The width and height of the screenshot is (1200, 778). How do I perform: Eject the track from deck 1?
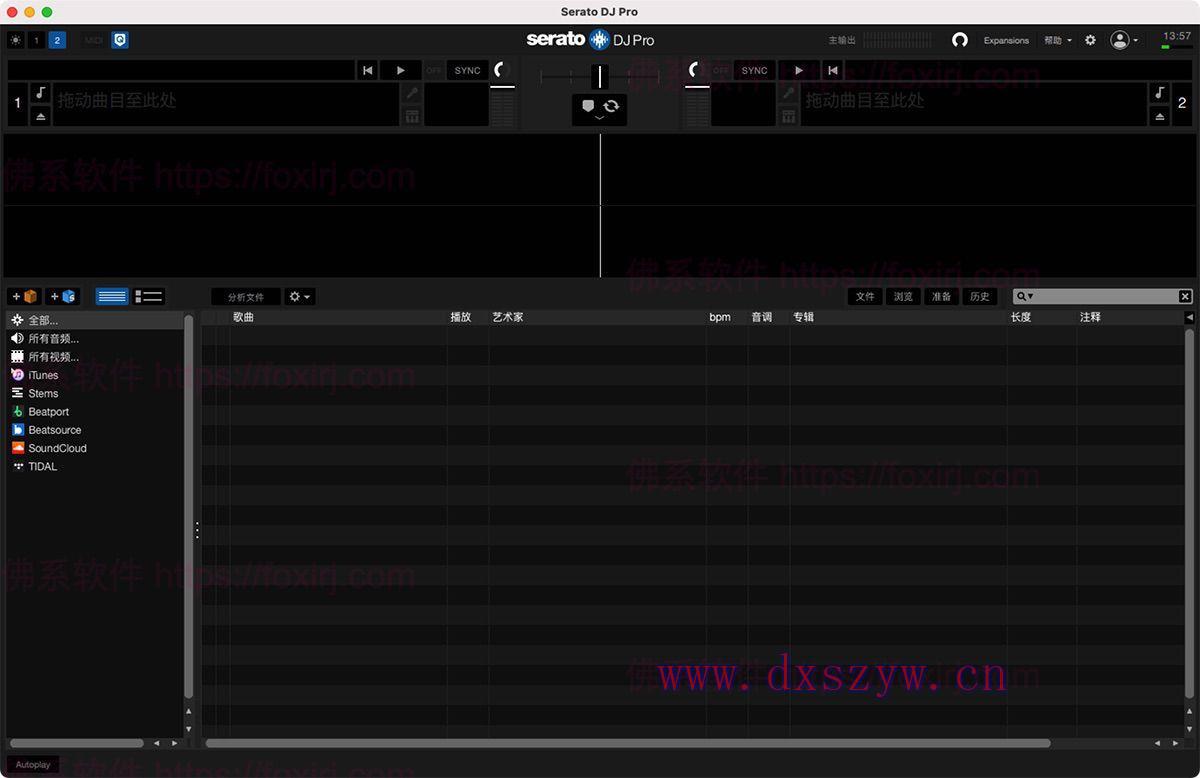[41, 116]
